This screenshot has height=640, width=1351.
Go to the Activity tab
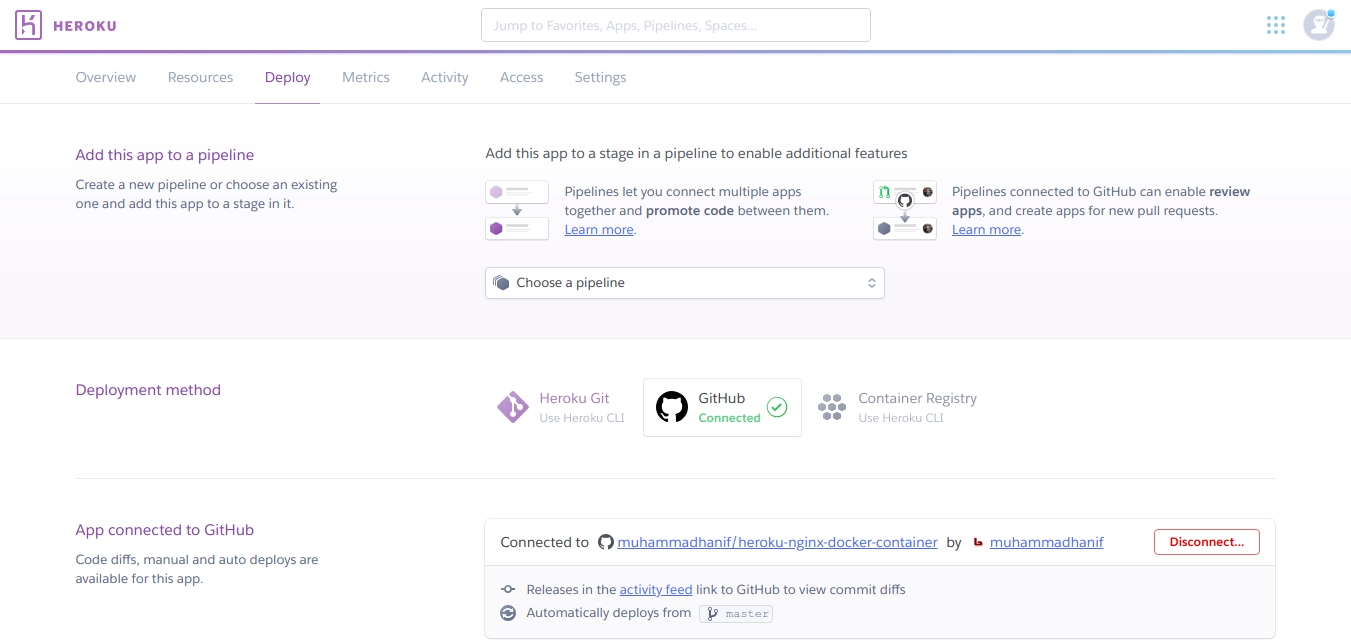pos(445,77)
